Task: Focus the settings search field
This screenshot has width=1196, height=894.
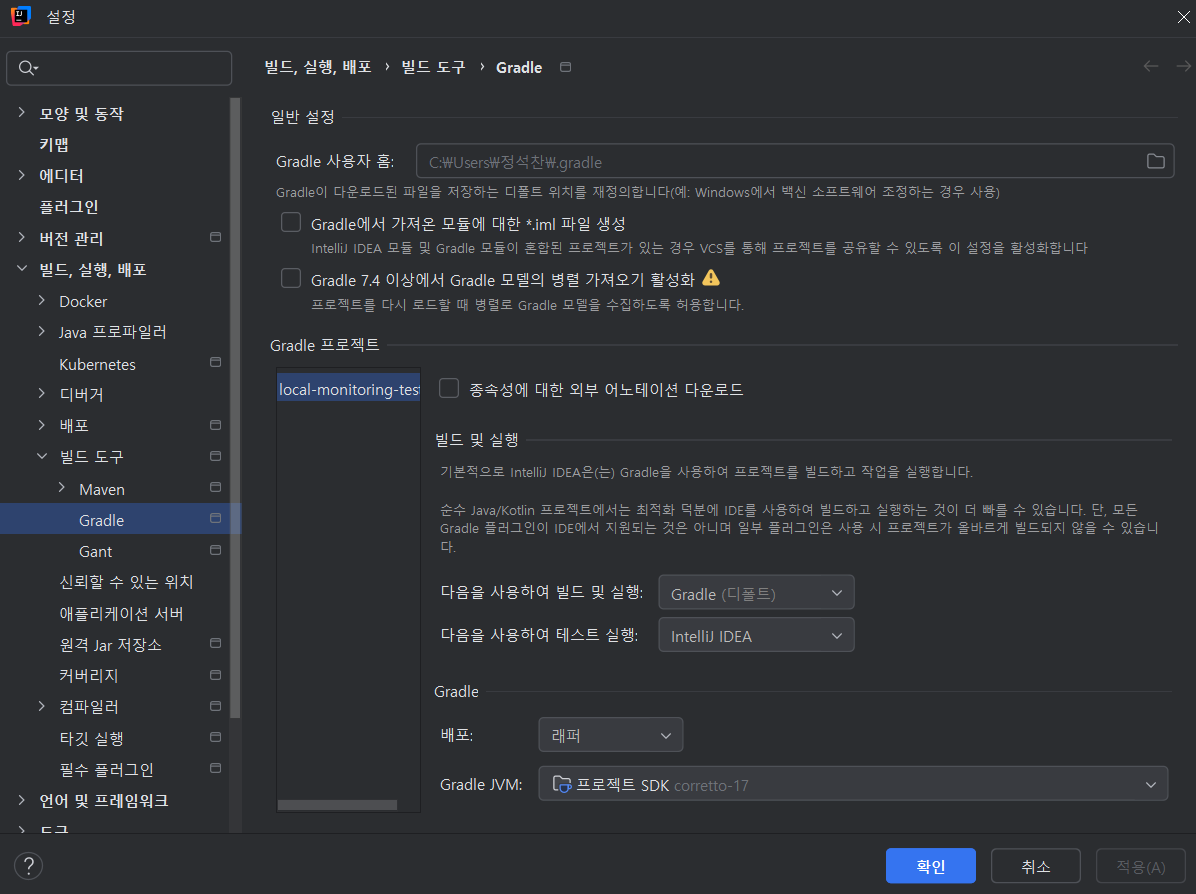Action: pyautogui.click(x=119, y=68)
